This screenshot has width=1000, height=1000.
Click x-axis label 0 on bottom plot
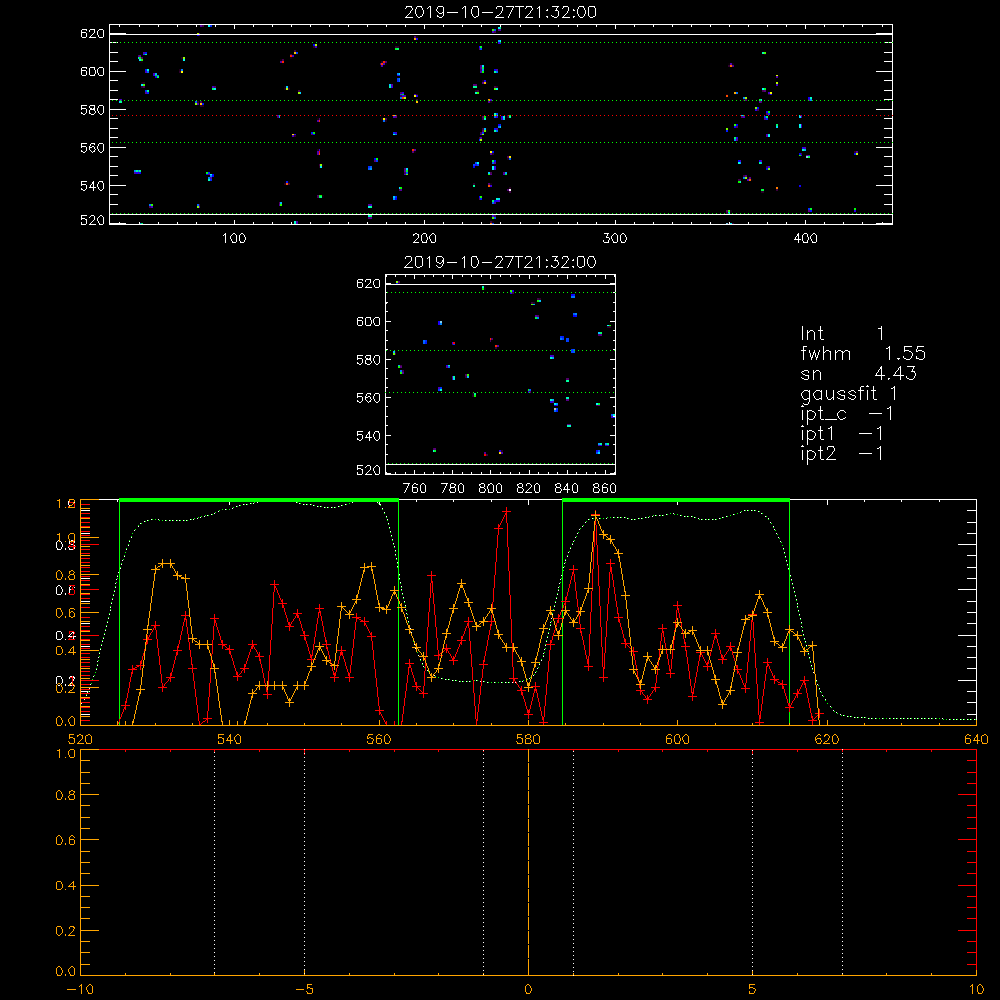(x=528, y=989)
